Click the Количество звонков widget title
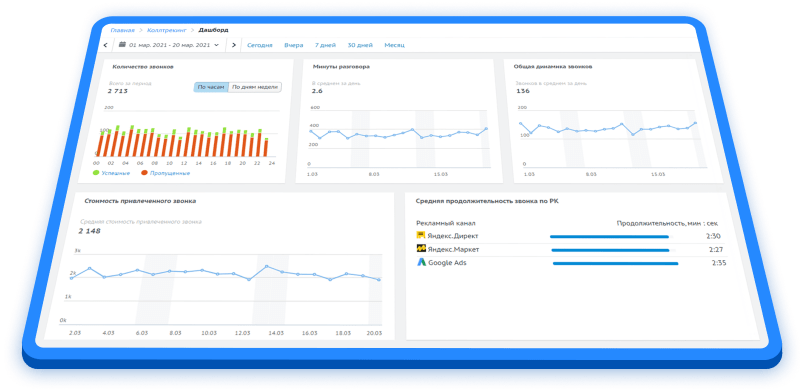Viewport: 804px width, 391px height. pos(143,67)
